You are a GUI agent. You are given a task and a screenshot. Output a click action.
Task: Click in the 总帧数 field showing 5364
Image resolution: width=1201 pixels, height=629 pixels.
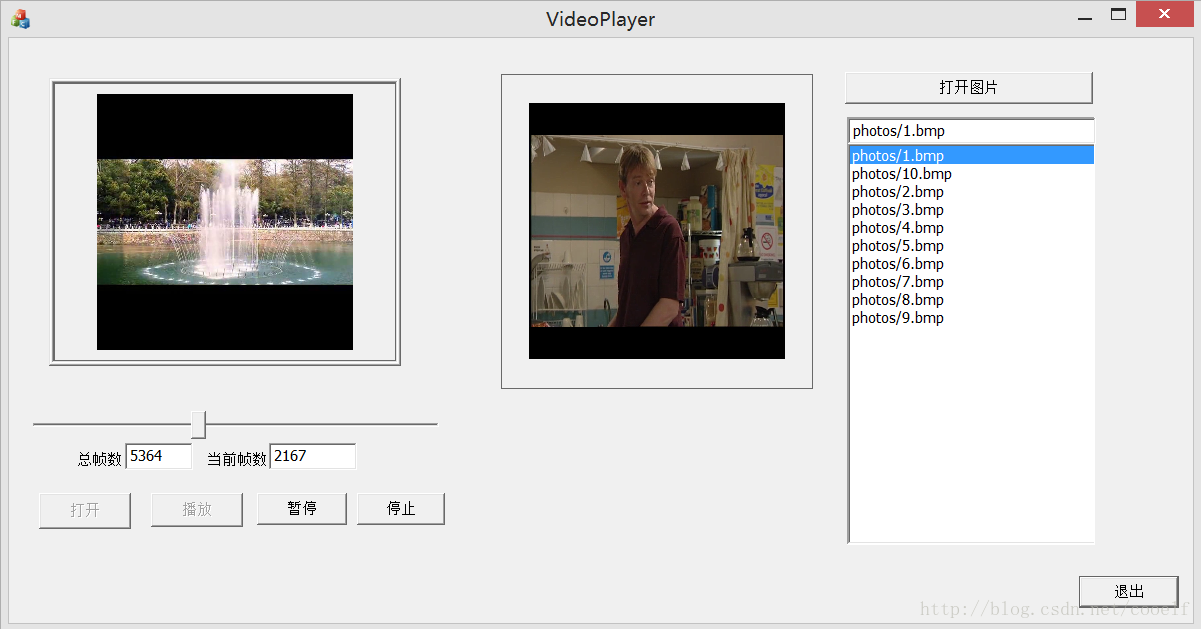tap(159, 456)
